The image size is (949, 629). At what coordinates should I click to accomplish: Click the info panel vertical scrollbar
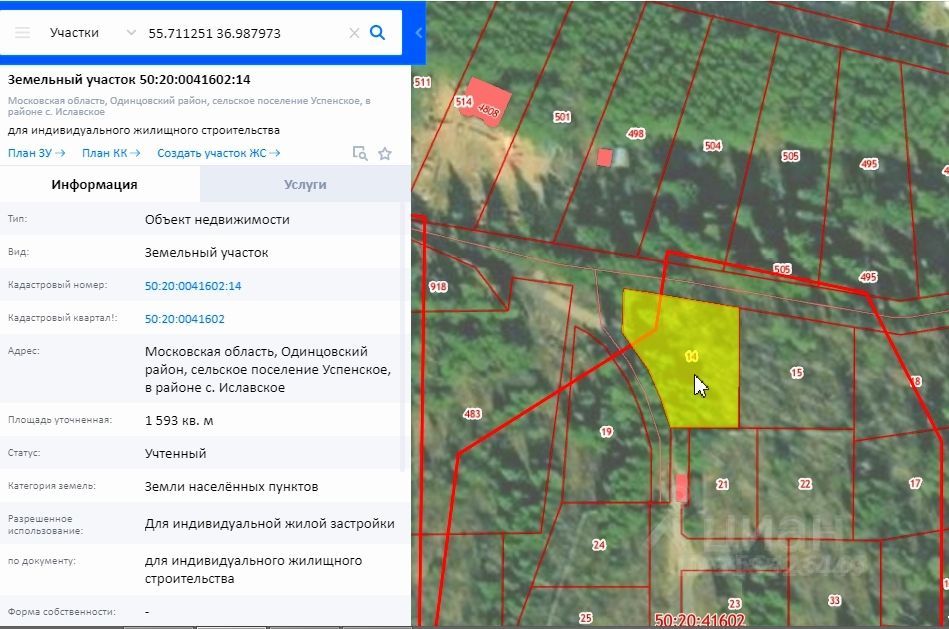404,400
